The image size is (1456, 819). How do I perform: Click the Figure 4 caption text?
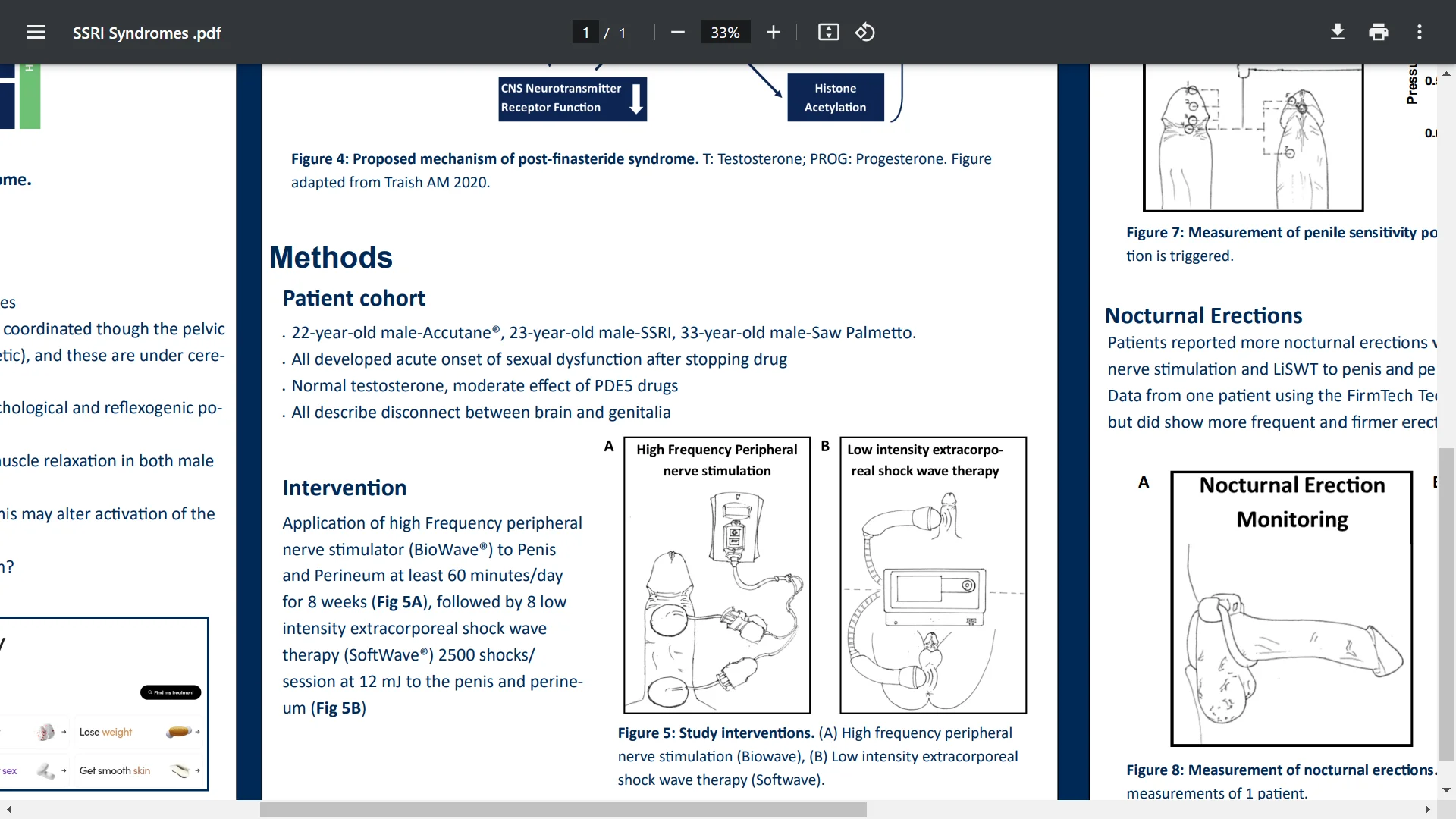click(642, 170)
